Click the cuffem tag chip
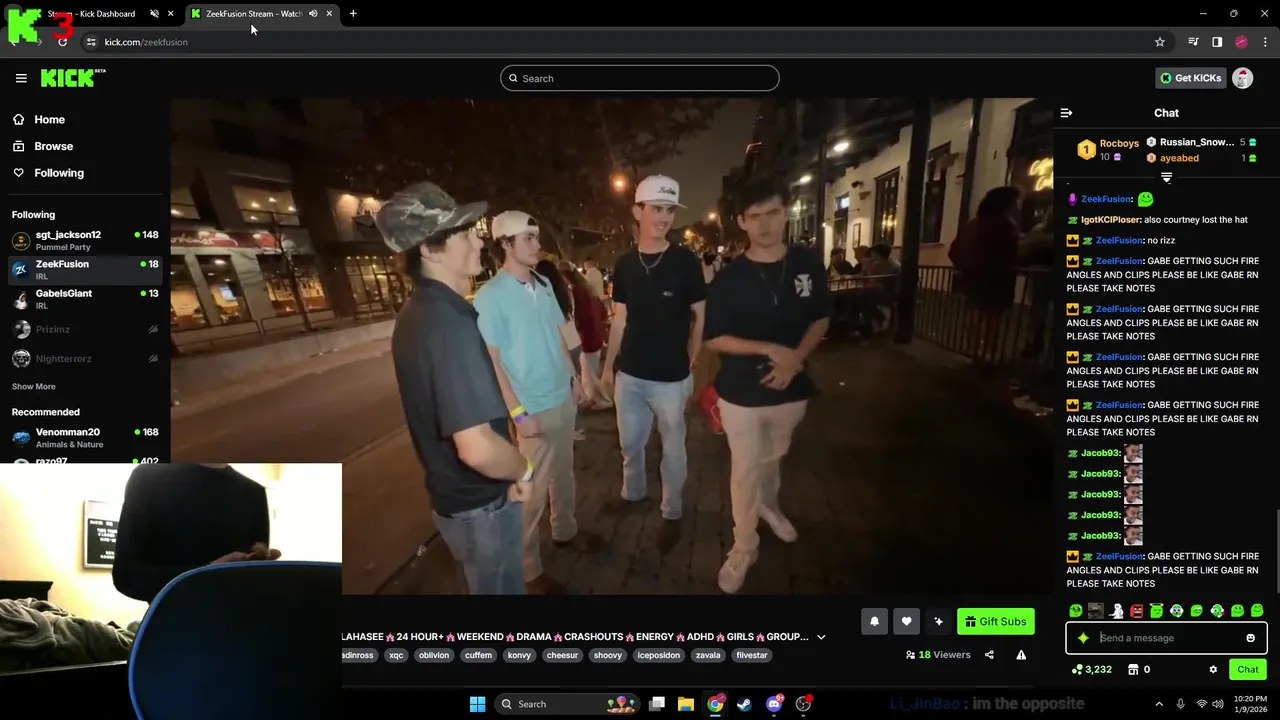This screenshot has width=1280, height=720. [x=478, y=655]
